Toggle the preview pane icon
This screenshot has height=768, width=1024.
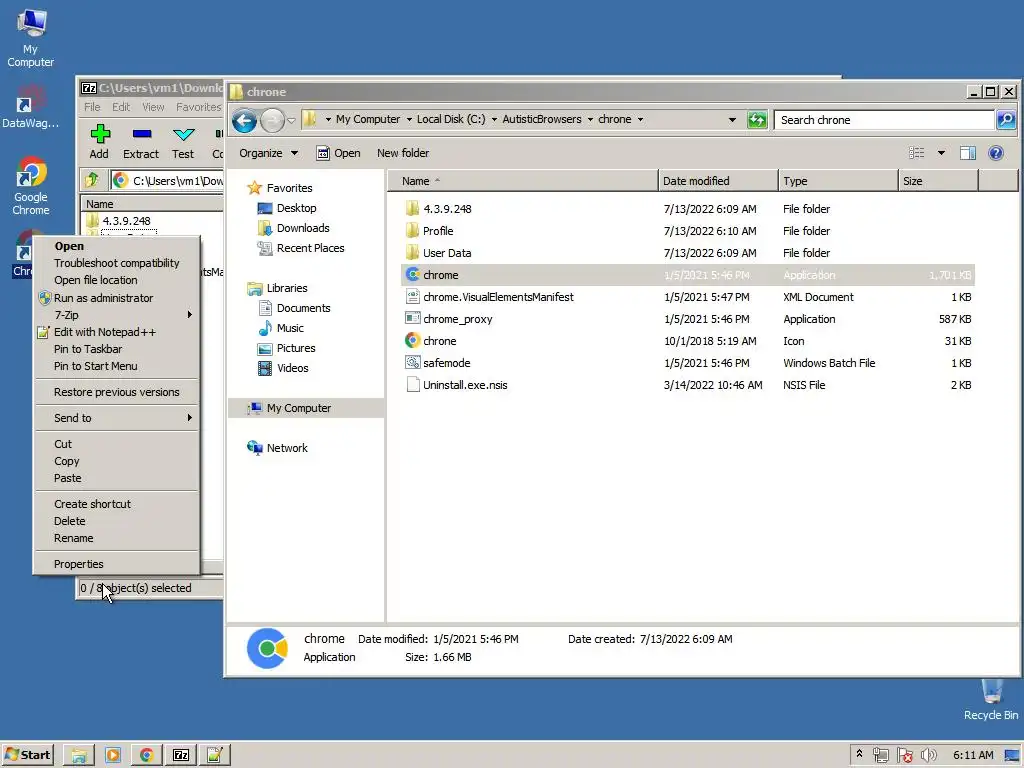click(x=967, y=153)
